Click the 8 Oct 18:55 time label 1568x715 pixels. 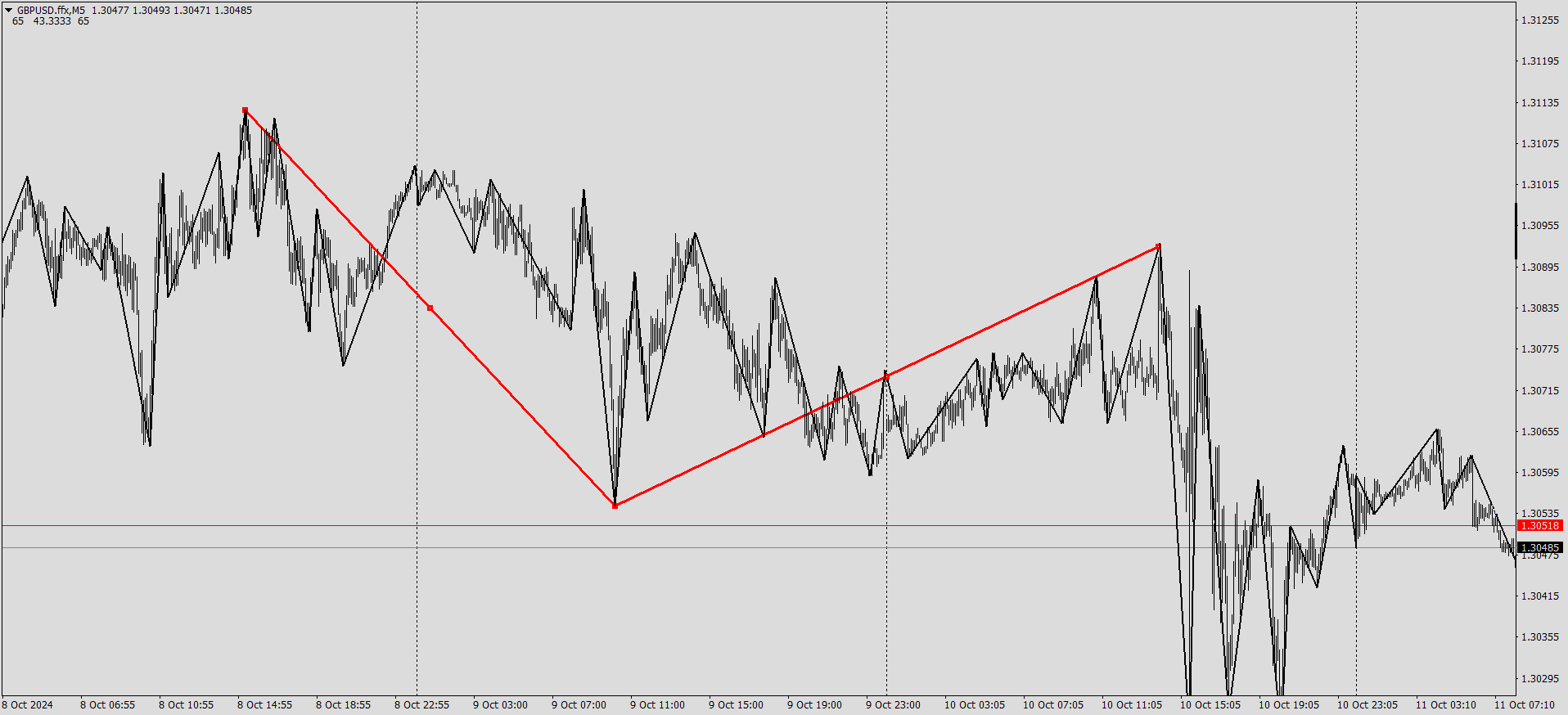343,704
